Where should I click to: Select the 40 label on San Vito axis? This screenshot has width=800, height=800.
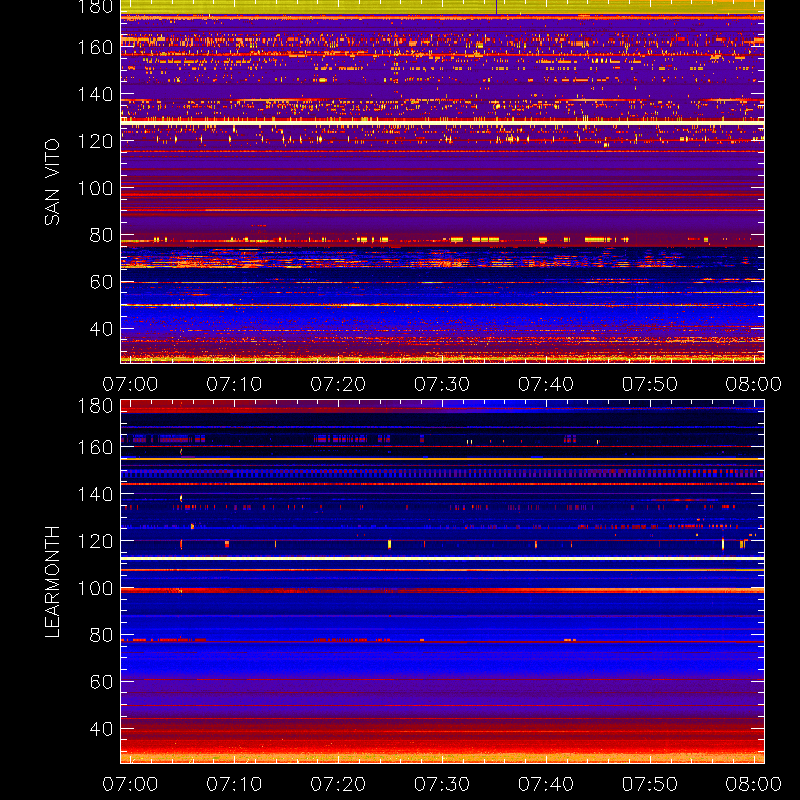click(x=101, y=329)
